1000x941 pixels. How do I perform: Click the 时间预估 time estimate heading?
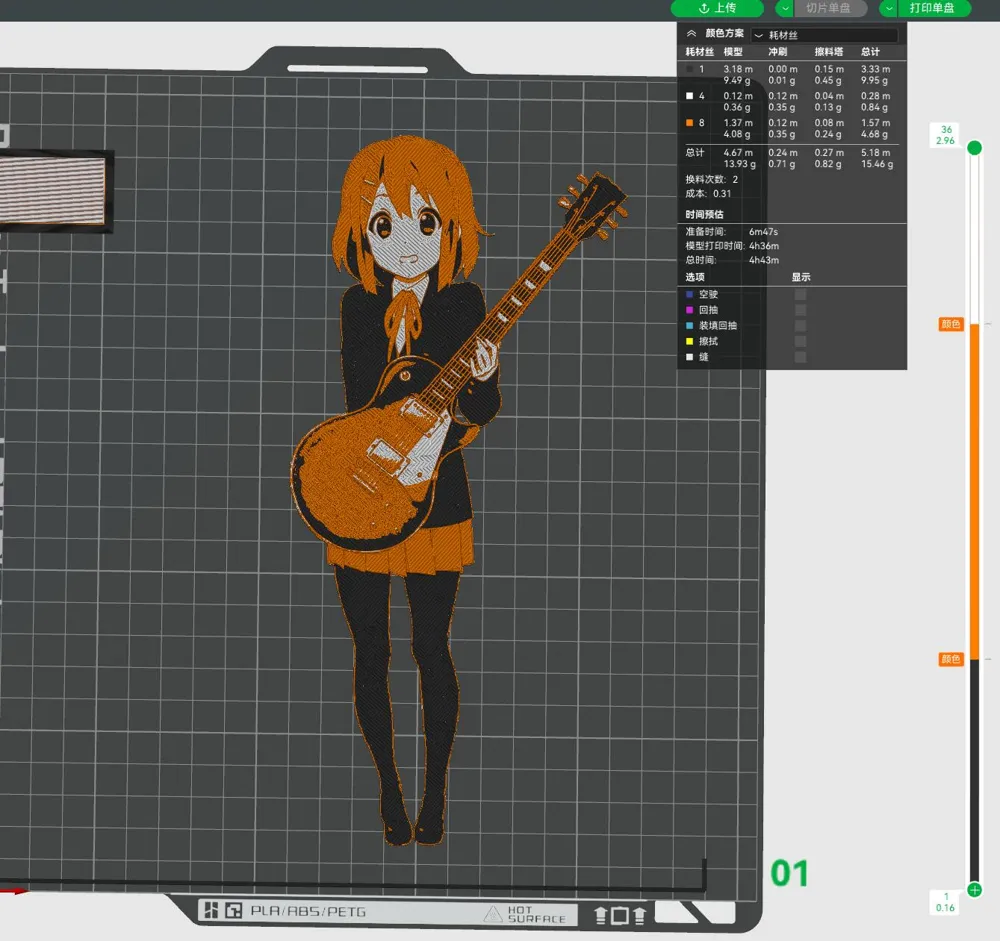705,214
